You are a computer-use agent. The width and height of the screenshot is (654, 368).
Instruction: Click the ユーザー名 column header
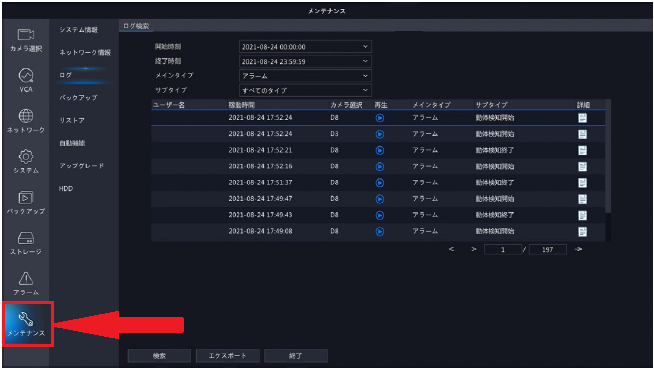coord(169,105)
